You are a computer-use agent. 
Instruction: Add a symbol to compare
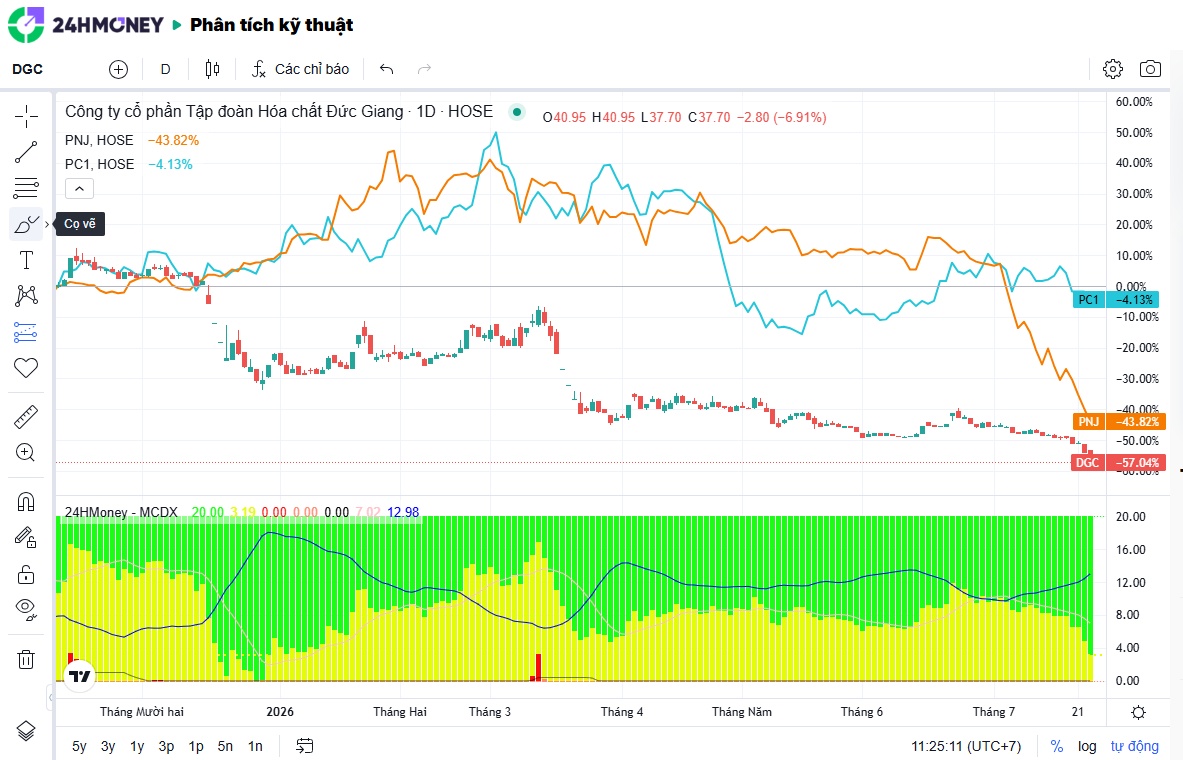[x=118, y=69]
